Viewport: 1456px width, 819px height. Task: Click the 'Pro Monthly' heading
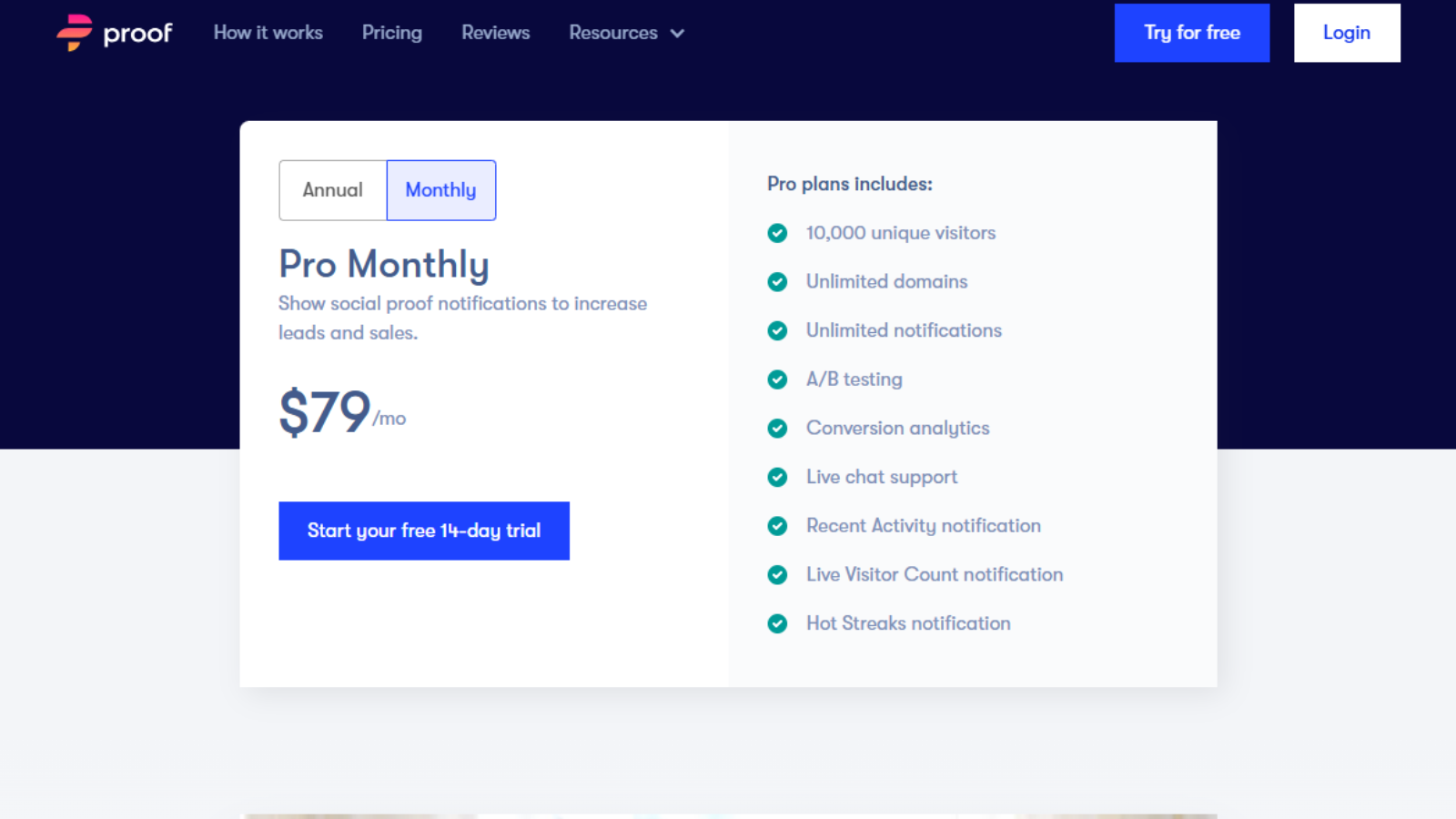pyautogui.click(x=384, y=265)
